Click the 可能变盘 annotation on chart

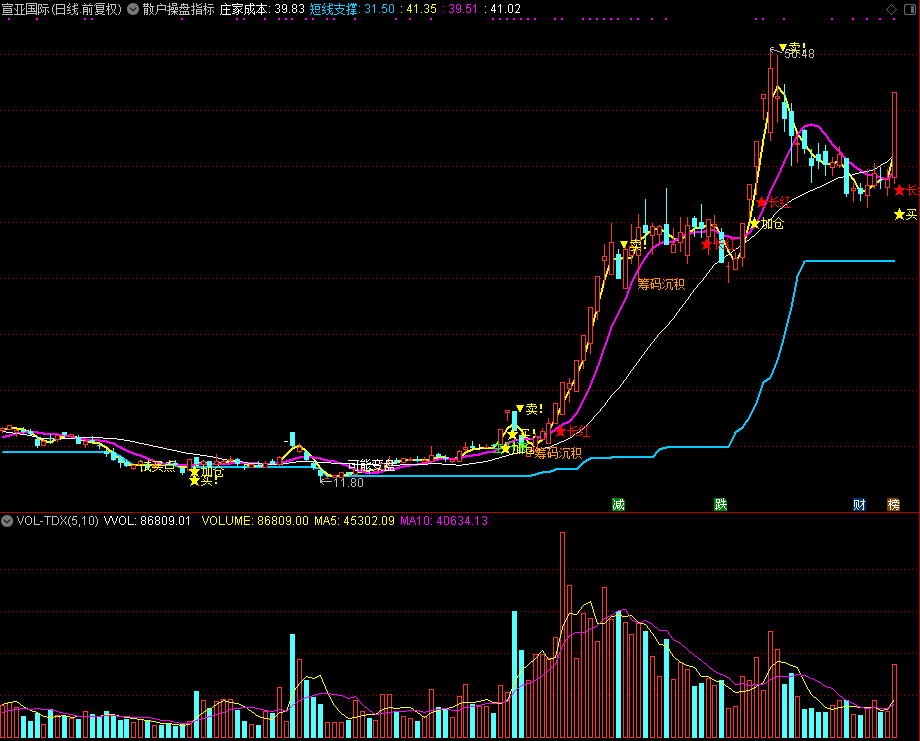pyautogui.click(x=371, y=466)
